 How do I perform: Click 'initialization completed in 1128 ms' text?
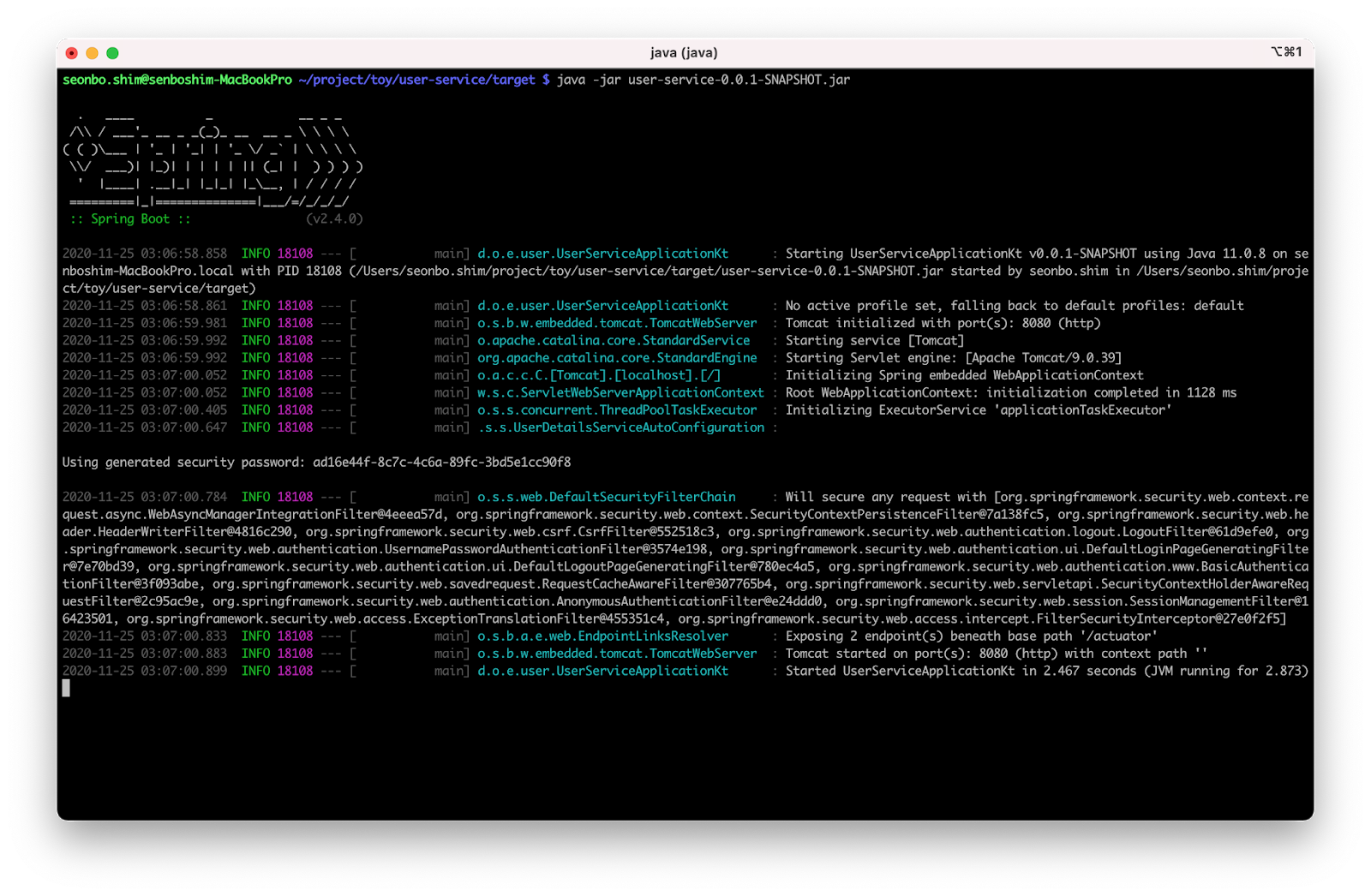(1111, 392)
